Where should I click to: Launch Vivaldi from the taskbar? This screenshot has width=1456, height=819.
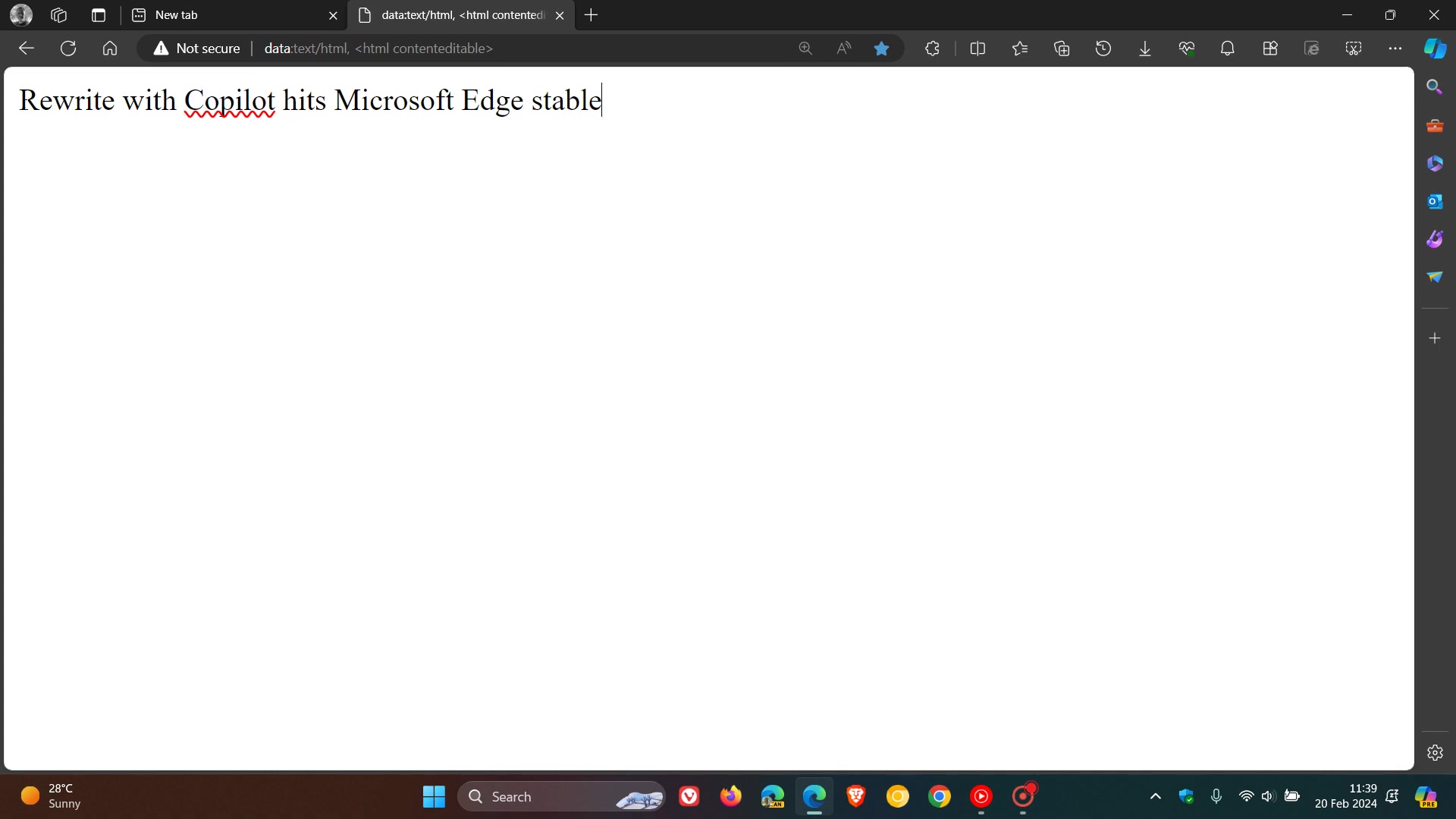pos(689,796)
